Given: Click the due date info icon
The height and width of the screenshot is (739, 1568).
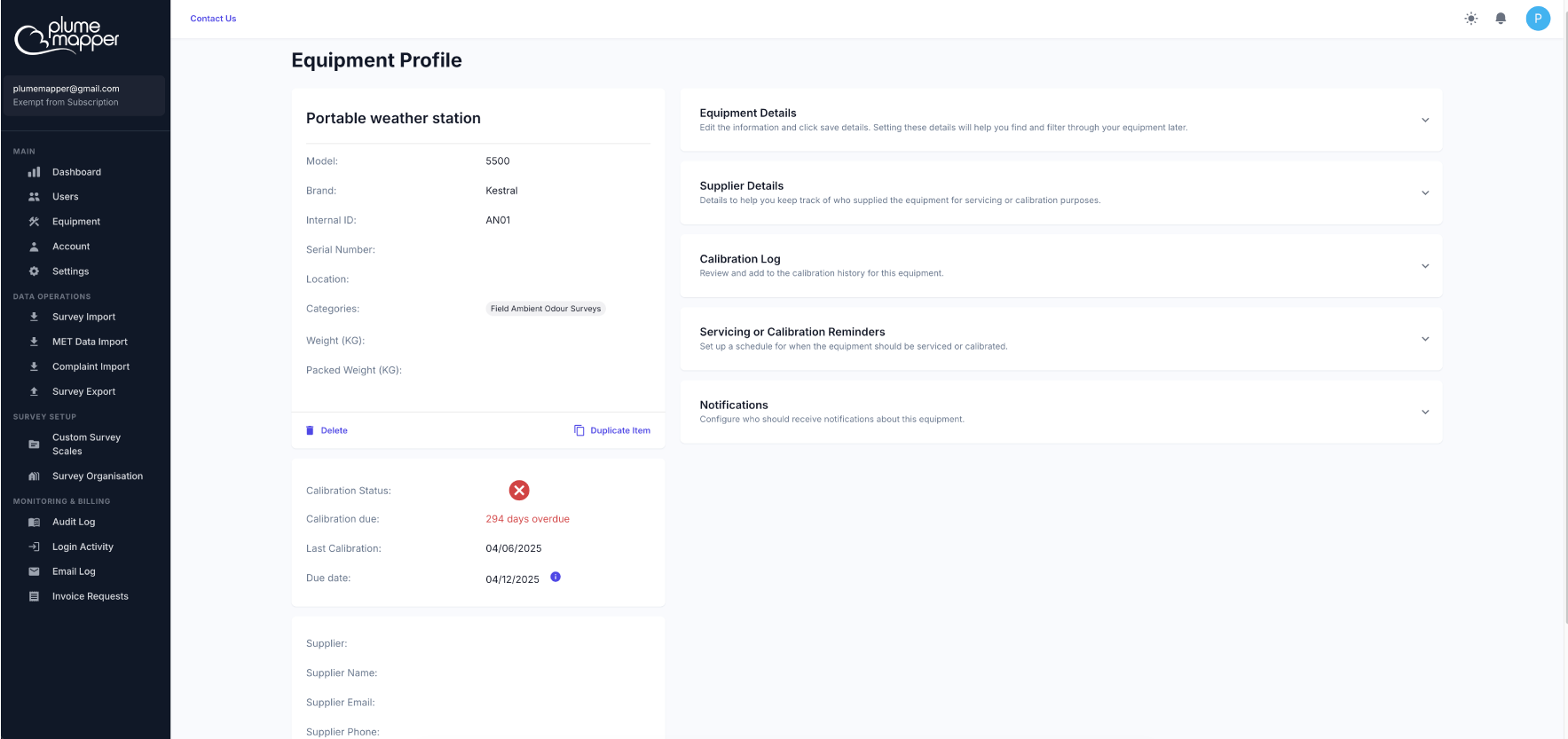Looking at the screenshot, I should coord(555,577).
